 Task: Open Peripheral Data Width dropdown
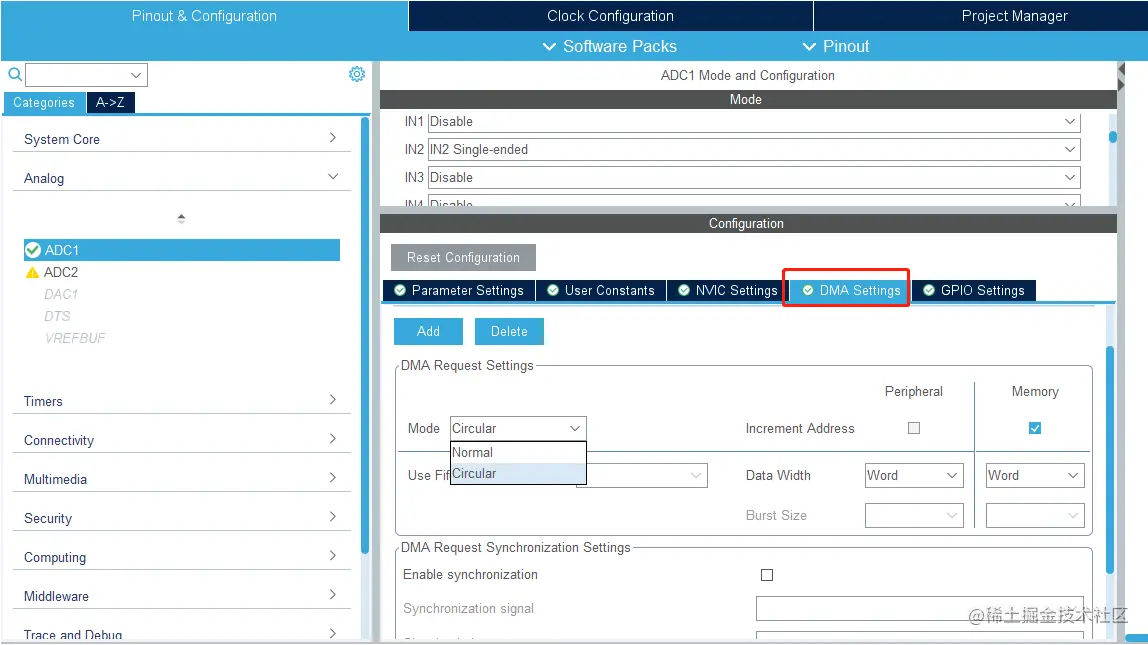click(914, 475)
